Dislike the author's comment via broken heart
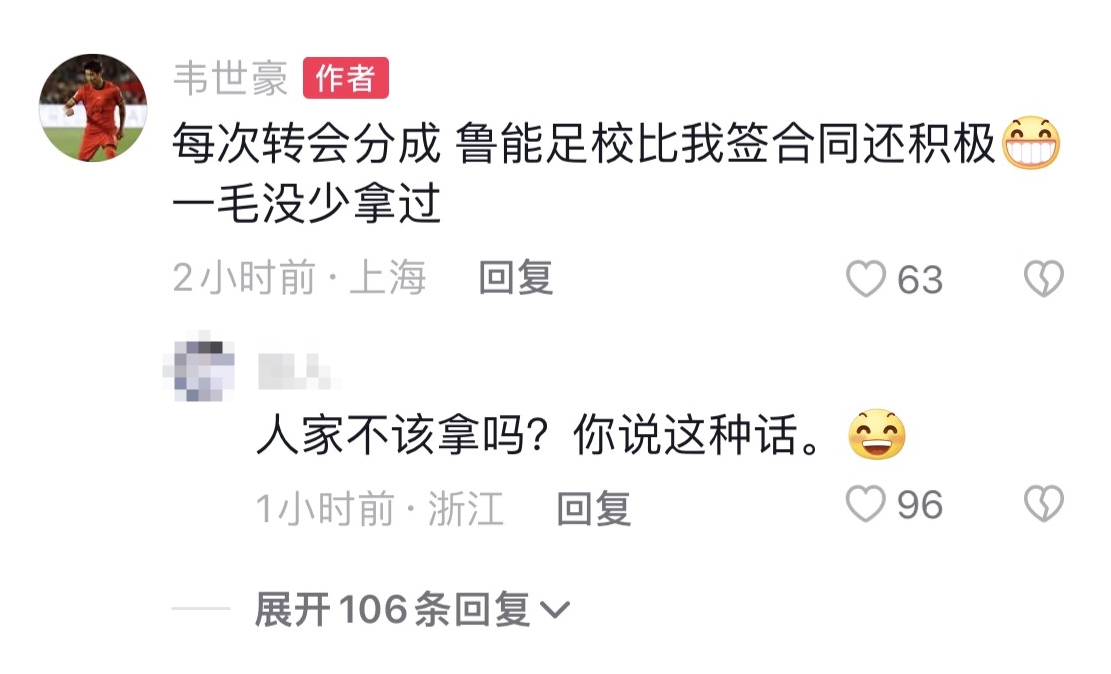The image size is (1111, 674). [x=1045, y=280]
